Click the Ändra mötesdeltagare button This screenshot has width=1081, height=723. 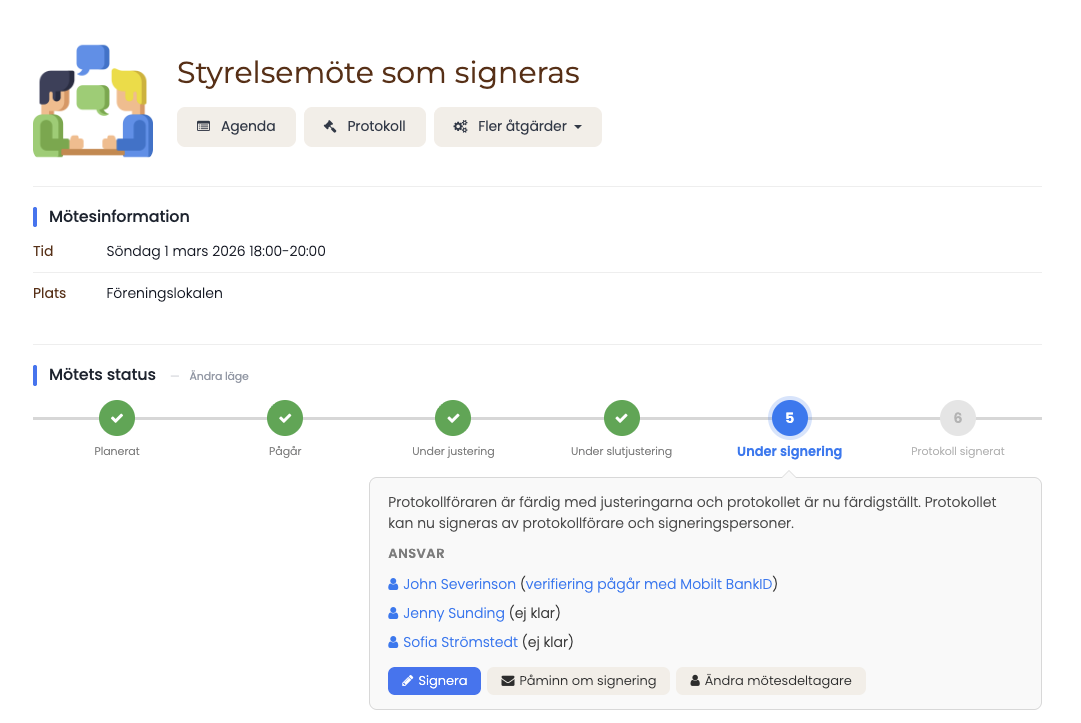[771, 681]
